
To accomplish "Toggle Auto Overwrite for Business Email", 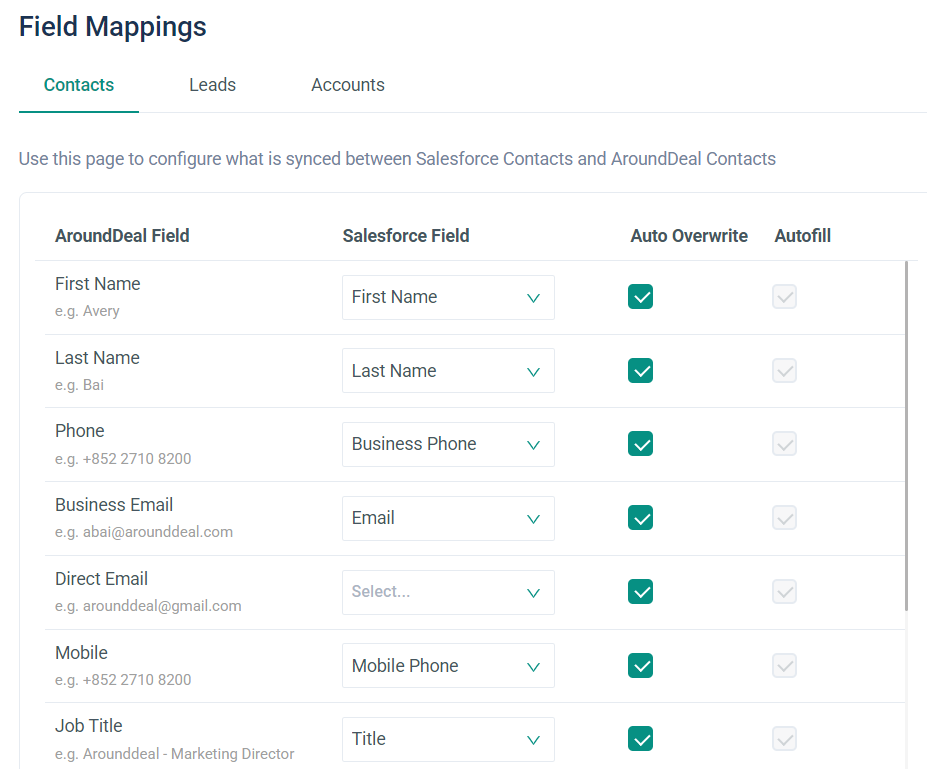I will pos(640,518).
